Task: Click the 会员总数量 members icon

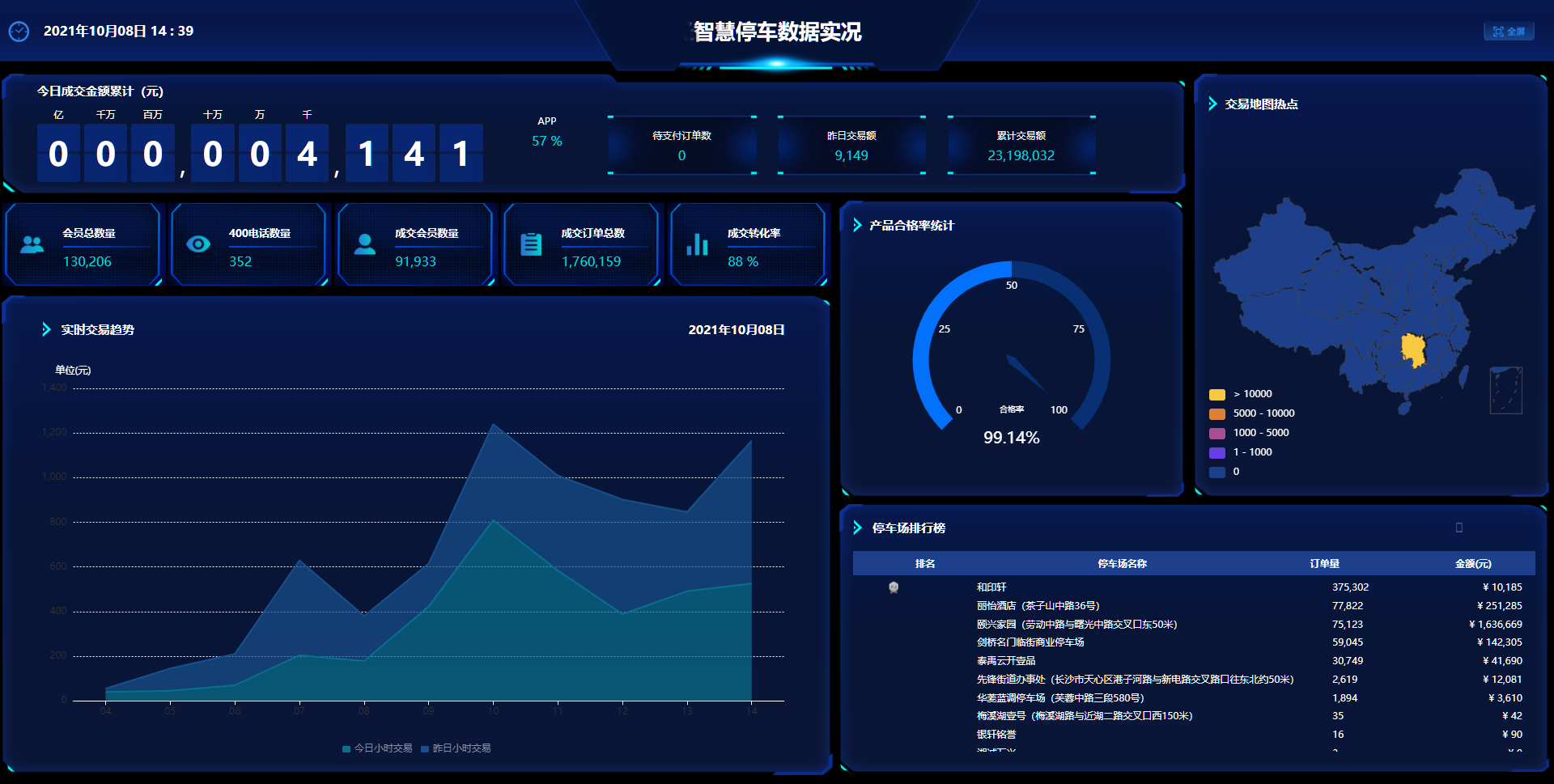Action: point(32,244)
